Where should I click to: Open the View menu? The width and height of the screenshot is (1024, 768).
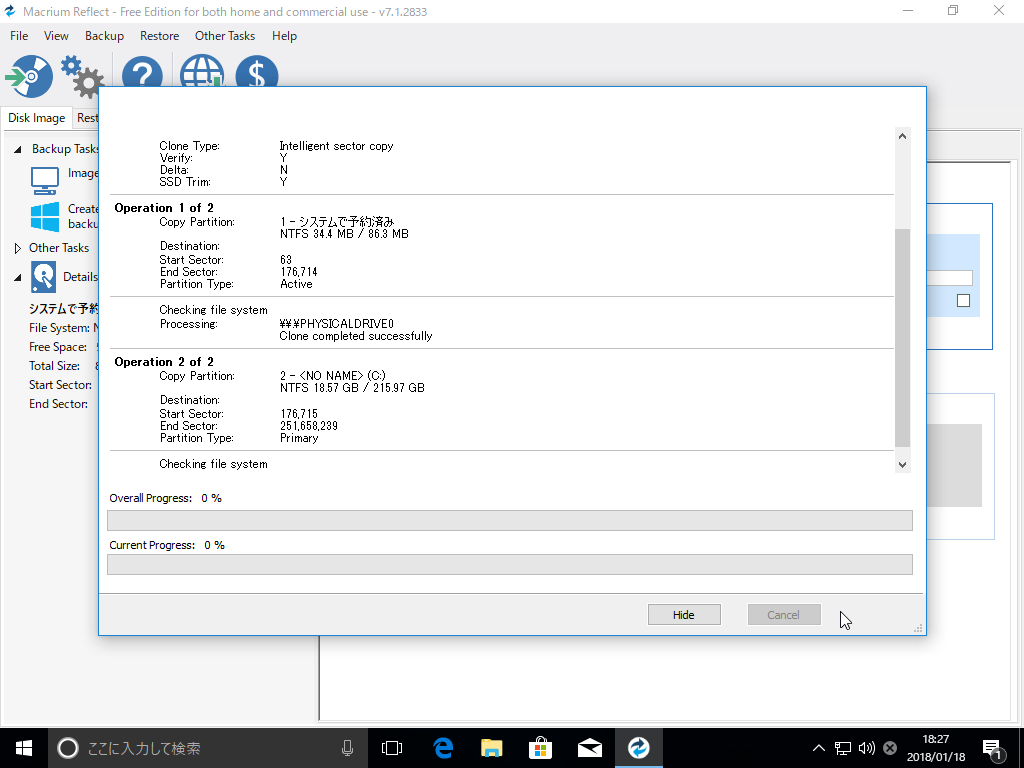click(x=56, y=36)
